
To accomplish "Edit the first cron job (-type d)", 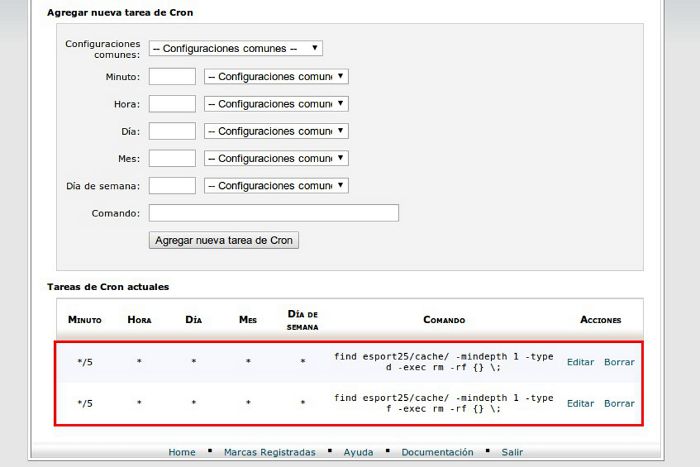I will point(580,362).
